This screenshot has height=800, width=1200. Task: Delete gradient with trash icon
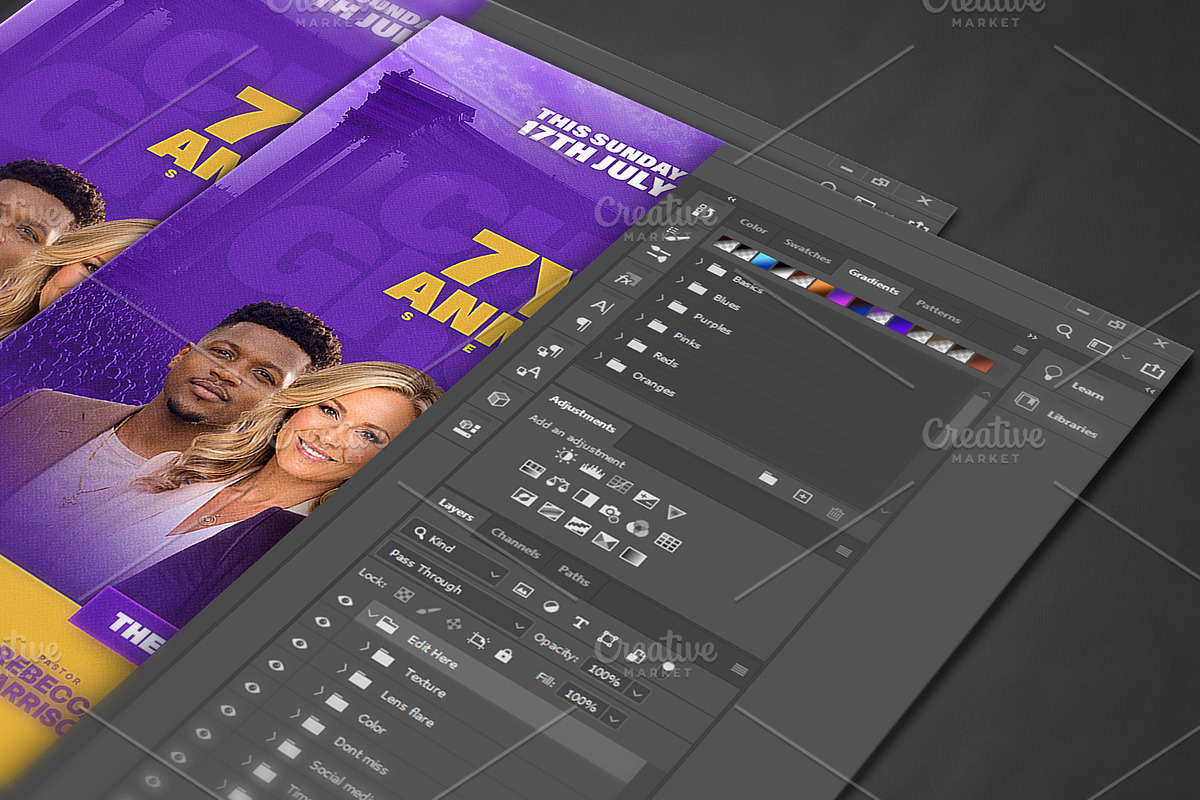click(x=836, y=513)
